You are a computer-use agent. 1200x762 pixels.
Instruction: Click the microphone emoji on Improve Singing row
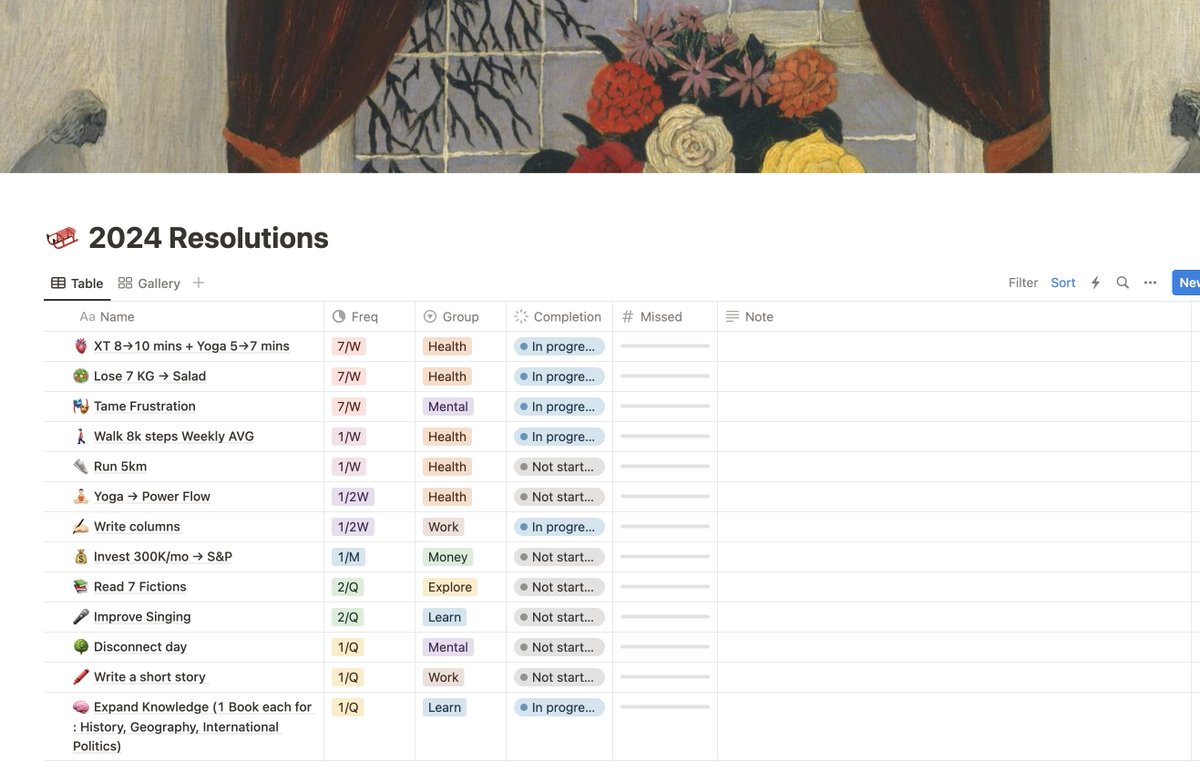pos(81,617)
